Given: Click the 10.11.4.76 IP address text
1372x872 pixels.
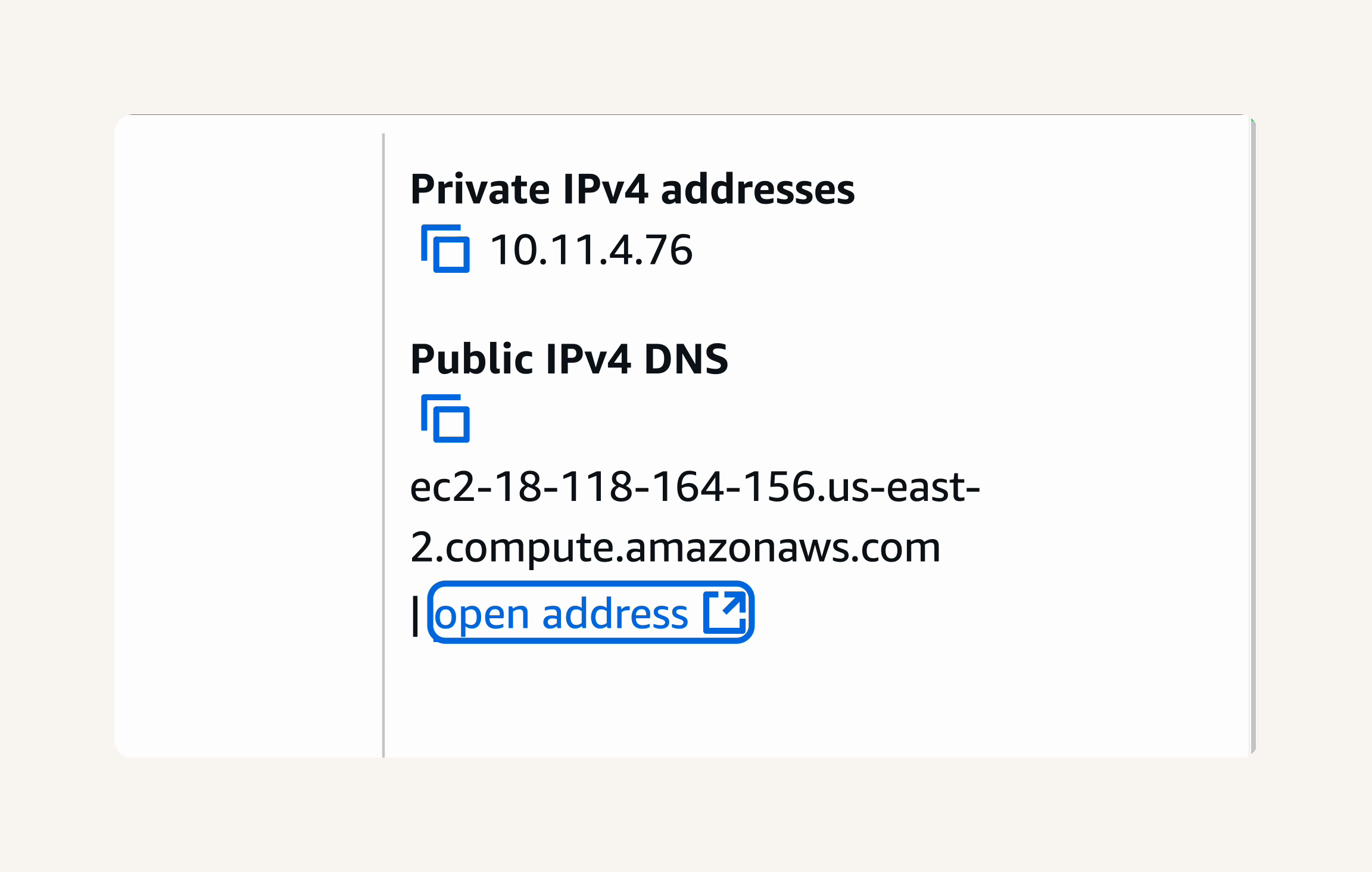Looking at the screenshot, I should [591, 250].
